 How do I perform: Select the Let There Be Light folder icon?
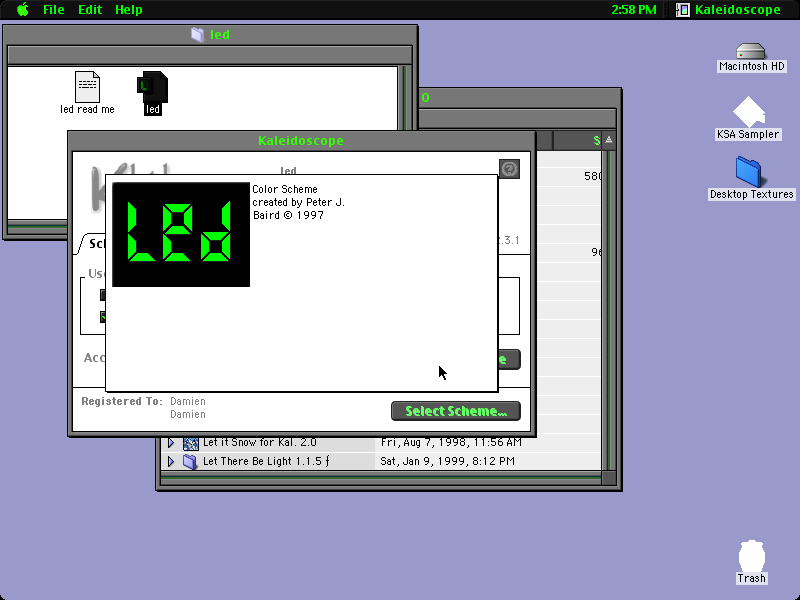[x=190, y=462]
